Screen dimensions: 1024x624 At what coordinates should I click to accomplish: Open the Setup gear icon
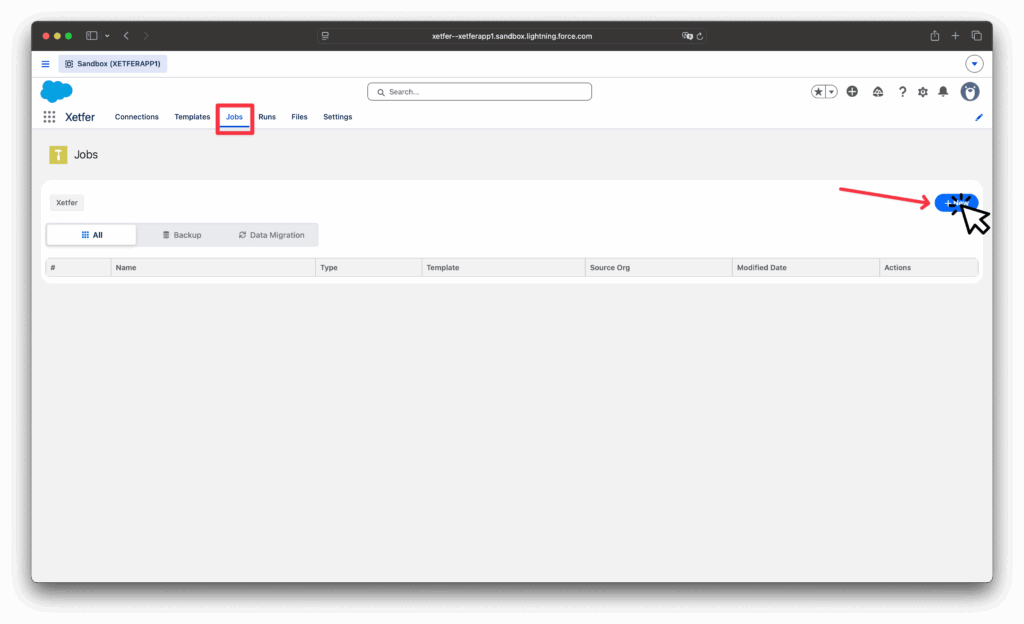(x=923, y=92)
